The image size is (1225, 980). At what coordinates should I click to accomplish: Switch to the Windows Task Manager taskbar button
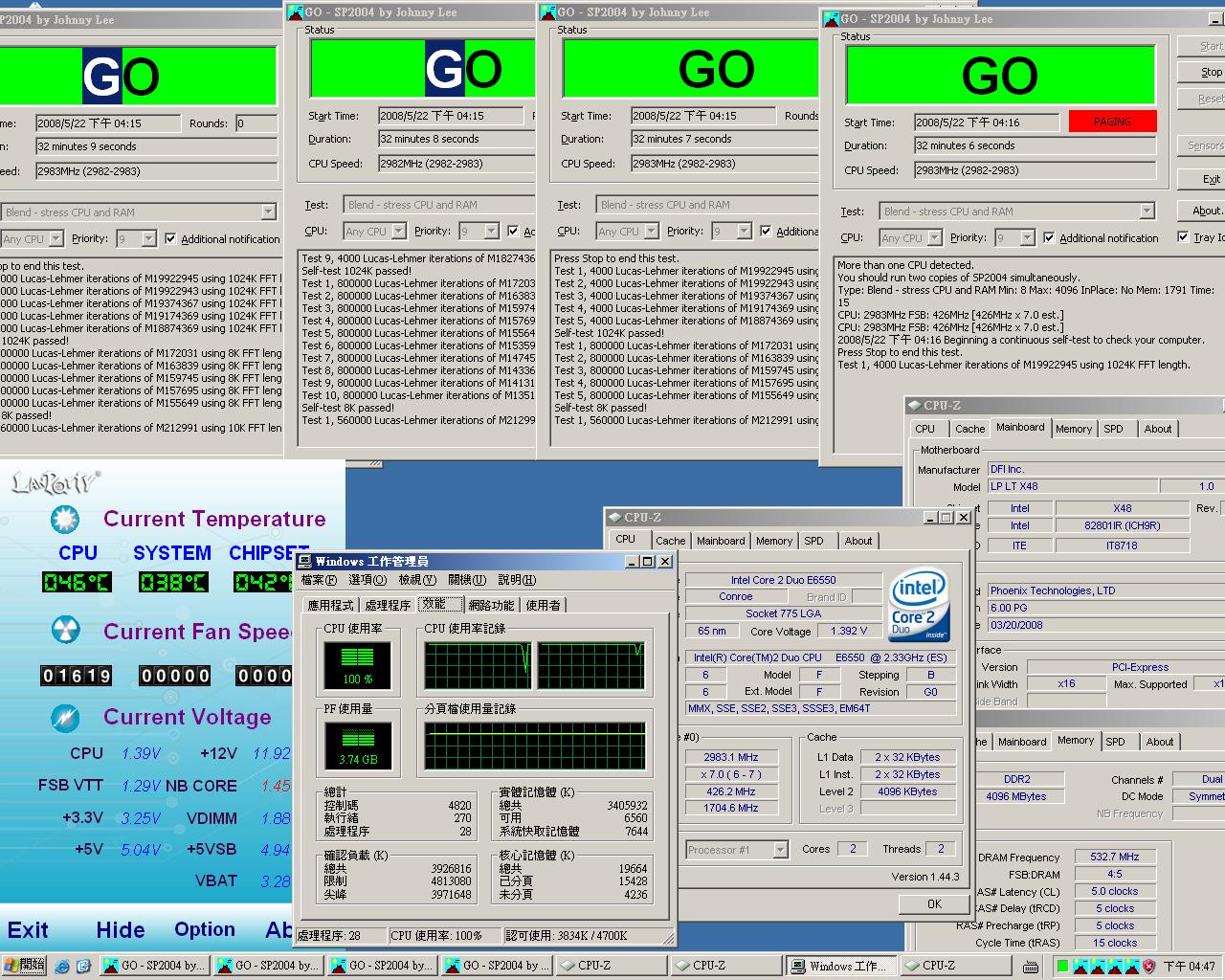841,966
